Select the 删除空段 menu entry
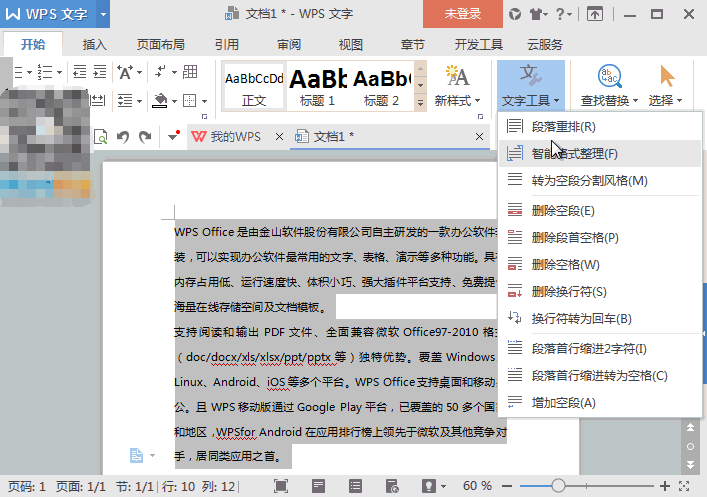 click(x=563, y=211)
